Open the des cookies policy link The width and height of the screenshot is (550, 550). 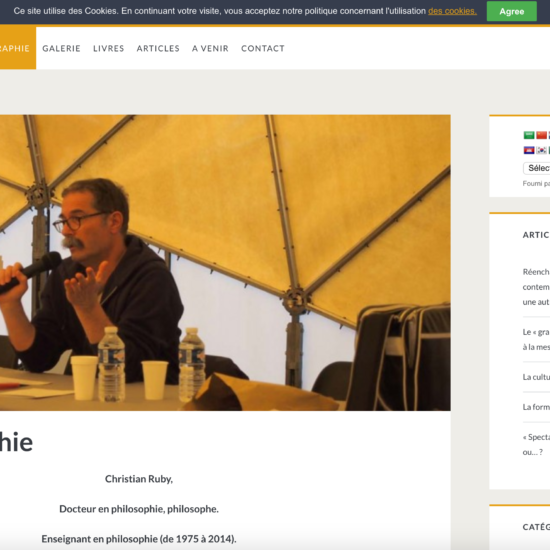pyautogui.click(x=452, y=11)
